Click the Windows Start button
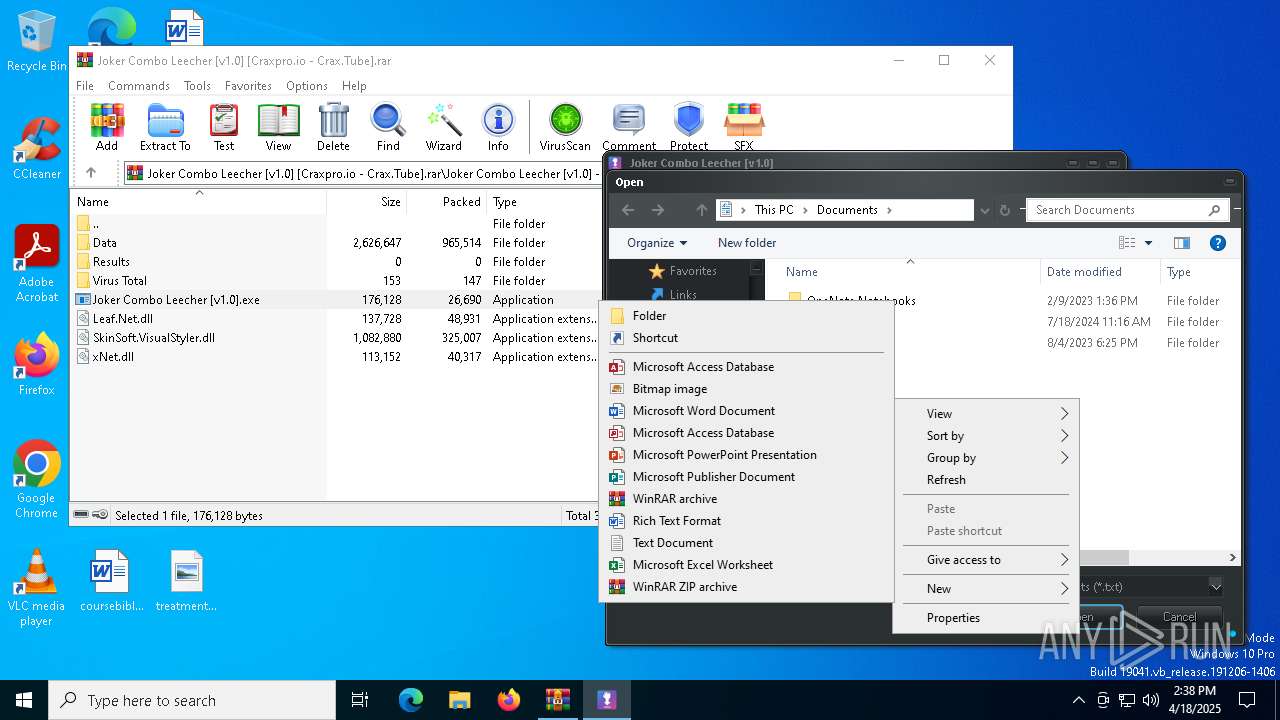Screen dimensions: 1280x720 pos(24,700)
